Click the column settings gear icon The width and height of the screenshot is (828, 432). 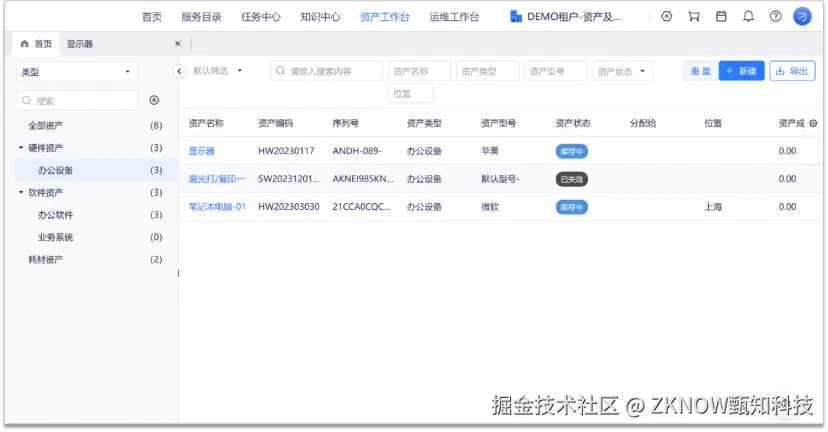(813, 123)
